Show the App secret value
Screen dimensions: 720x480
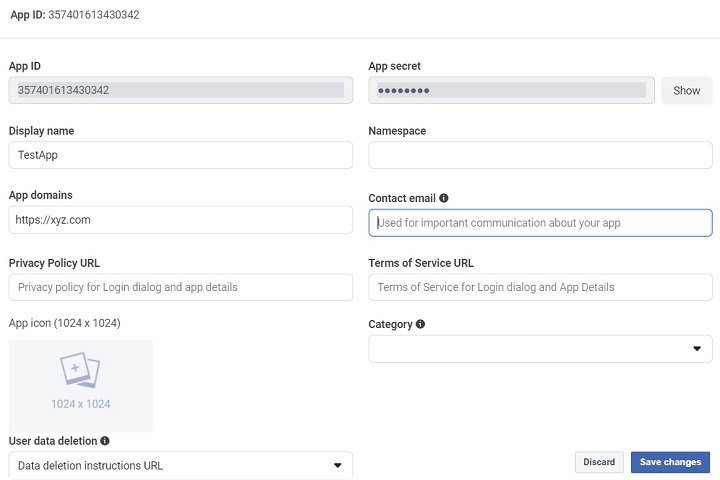click(686, 91)
